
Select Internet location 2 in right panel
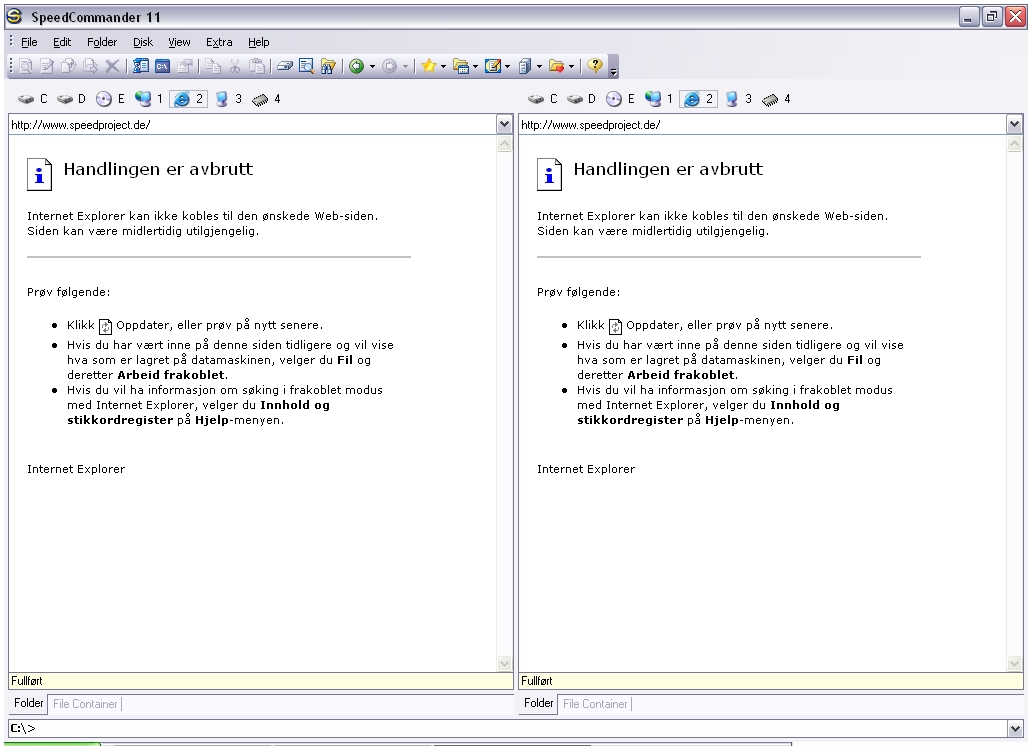pos(698,99)
